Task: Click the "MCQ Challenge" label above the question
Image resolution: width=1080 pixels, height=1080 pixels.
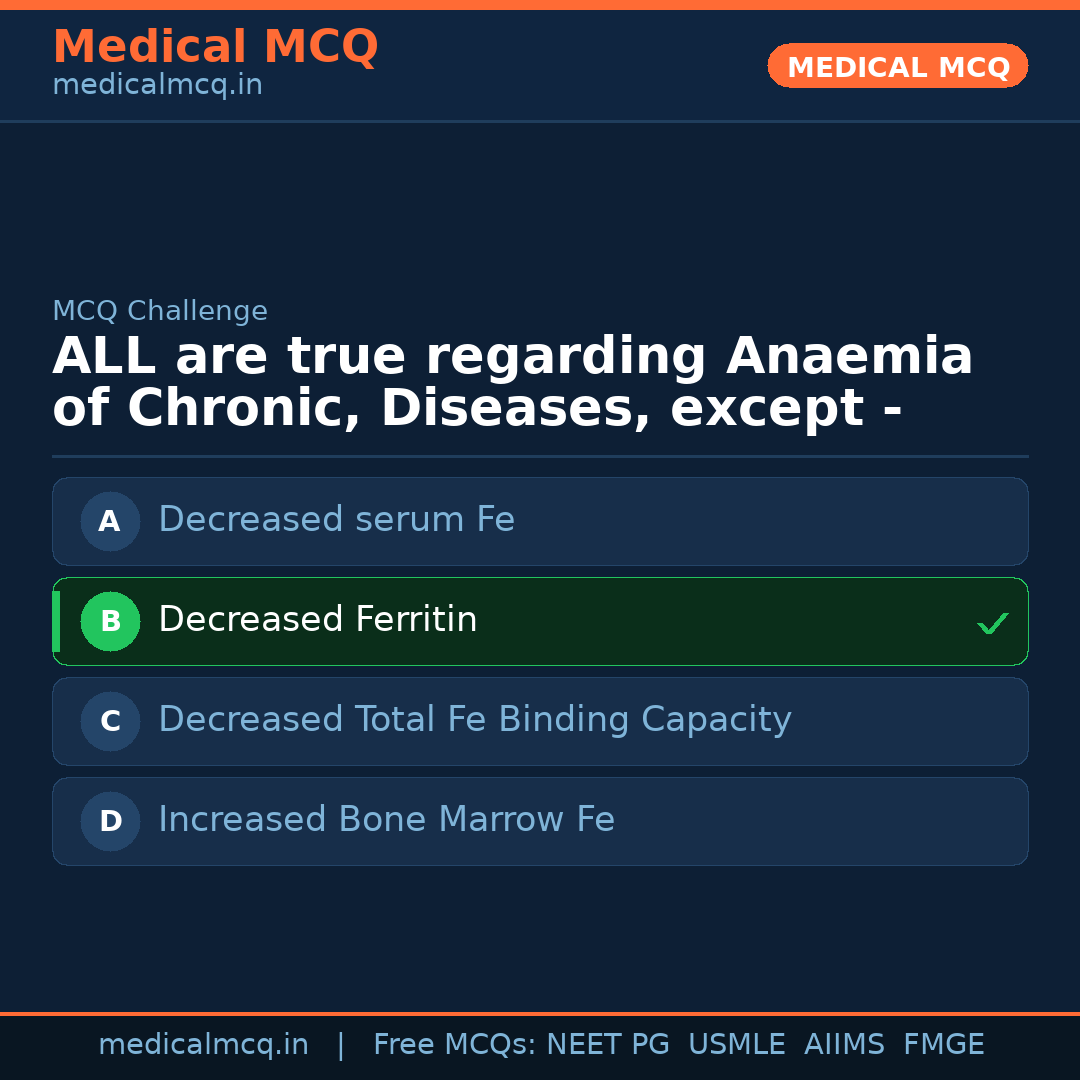Action: coord(160,311)
